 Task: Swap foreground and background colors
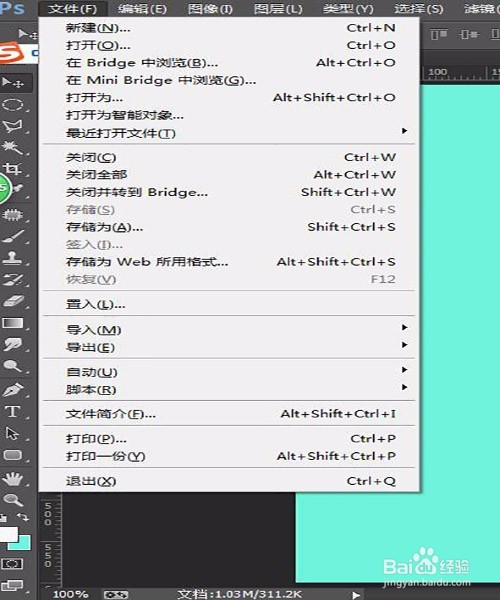(x=23, y=517)
